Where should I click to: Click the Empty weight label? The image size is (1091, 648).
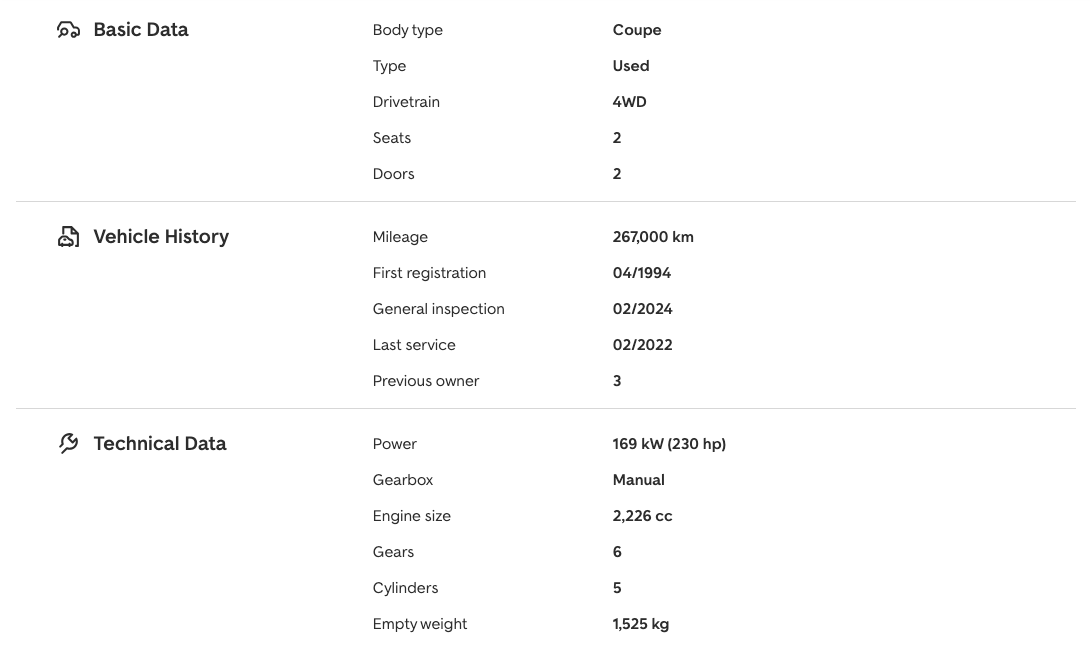(x=420, y=624)
